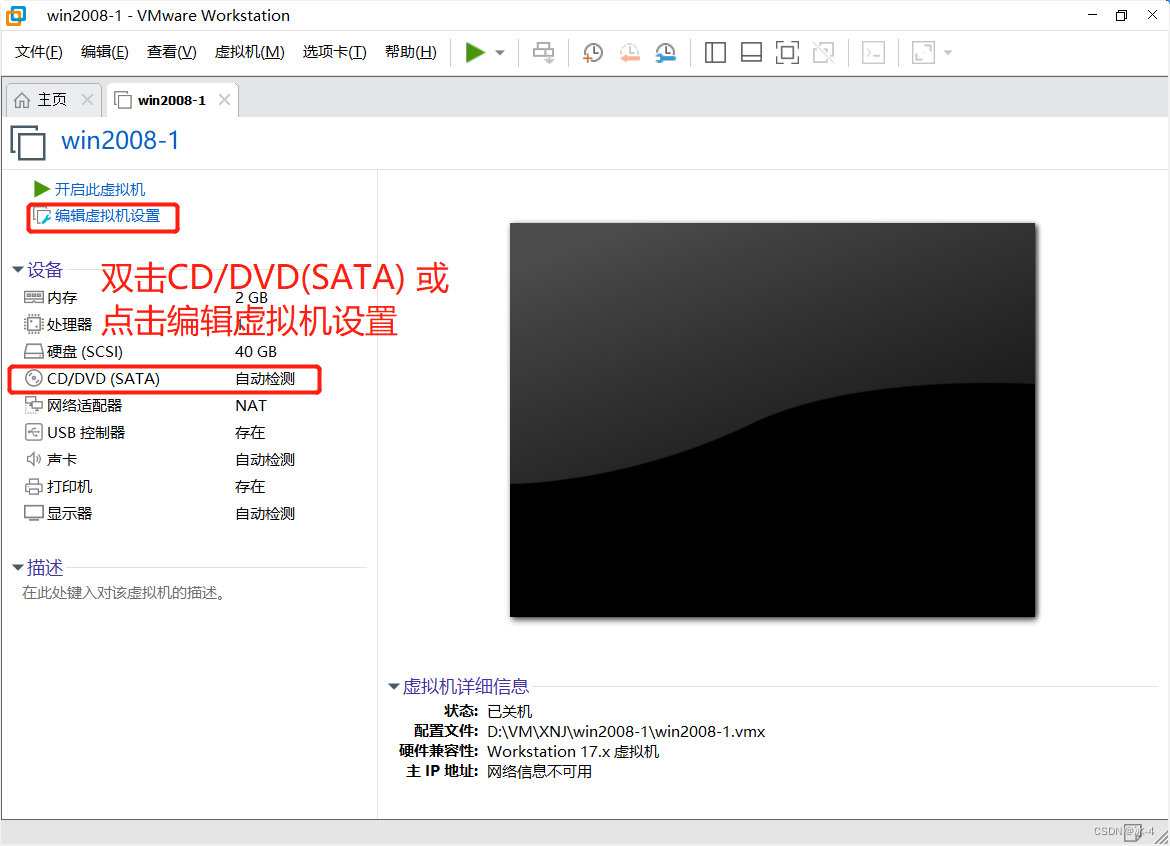Click the NAT network value
The width and height of the screenshot is (1170, 846).
point(251,405)
